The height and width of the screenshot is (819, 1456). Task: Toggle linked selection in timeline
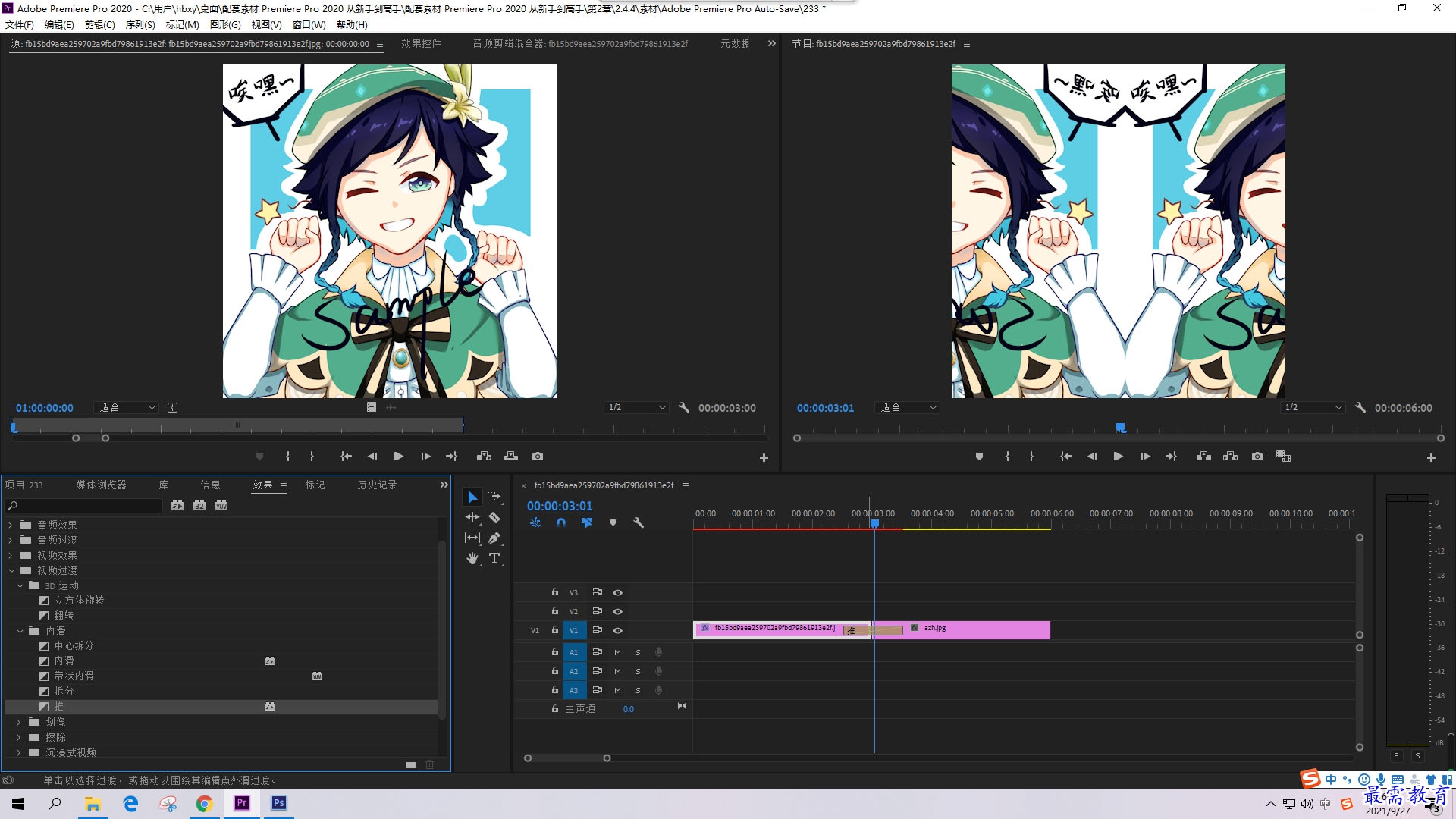[x=587, y=522]
